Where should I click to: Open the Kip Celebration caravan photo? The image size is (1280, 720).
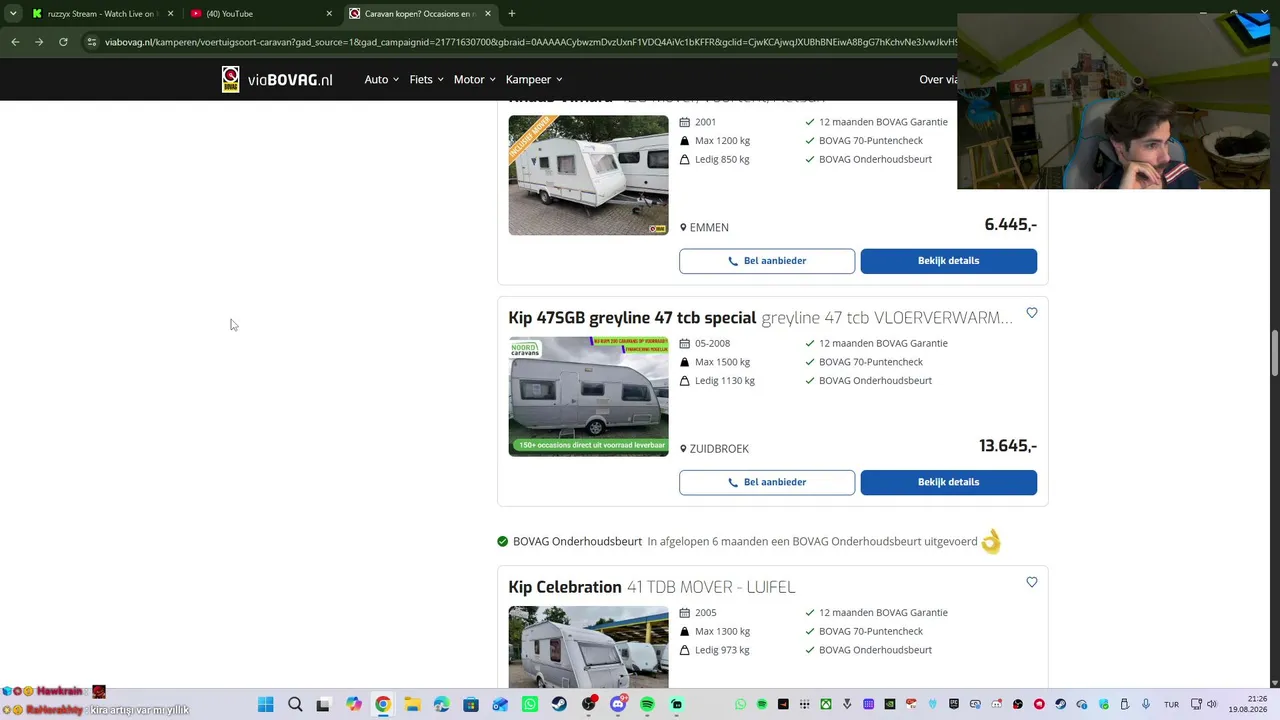(x=588, y=647)
